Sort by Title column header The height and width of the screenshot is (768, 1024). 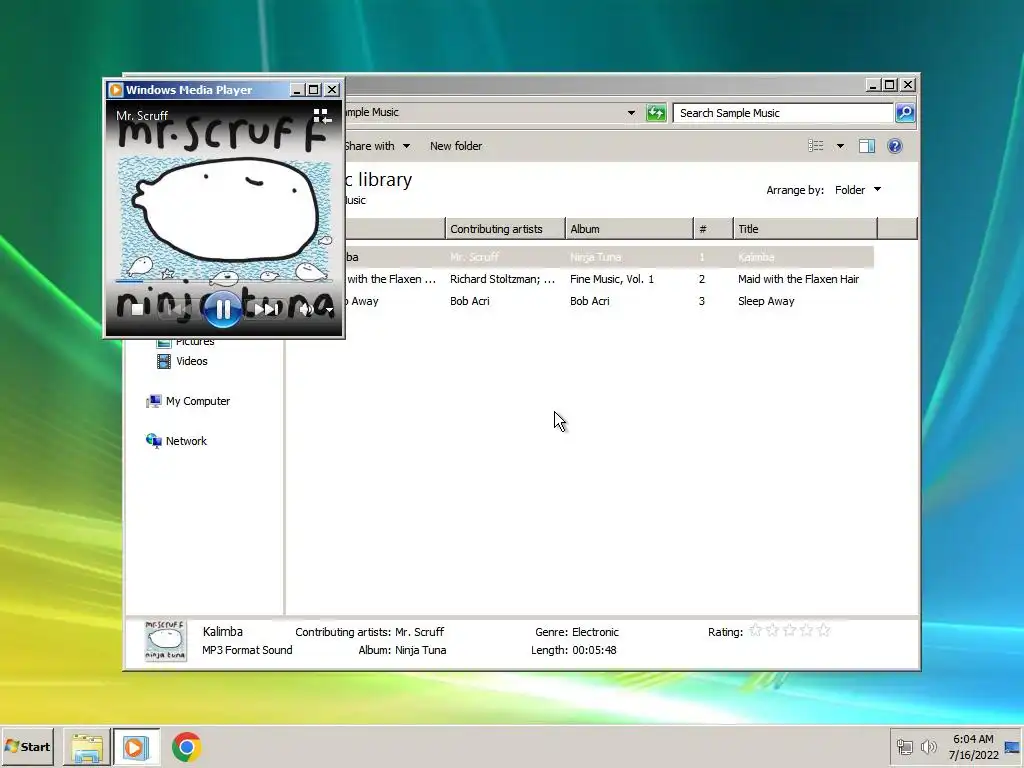805,229
